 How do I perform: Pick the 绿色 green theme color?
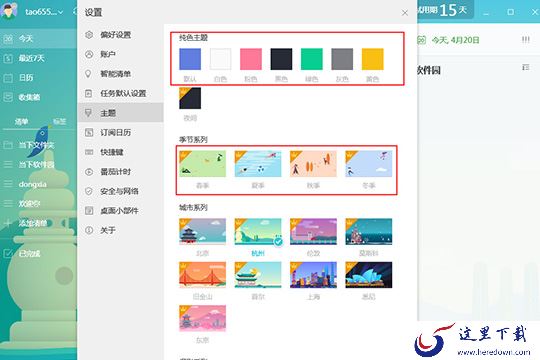tap(312, 59)
